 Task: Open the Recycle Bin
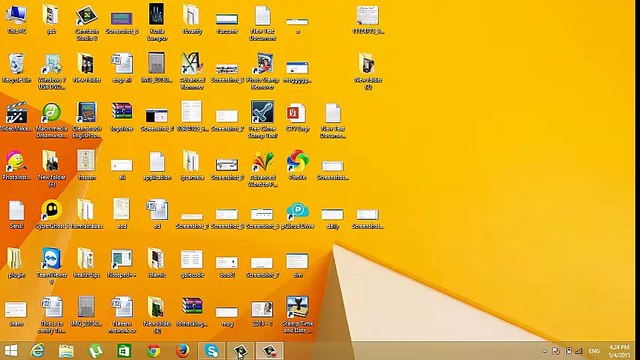[16, 68]
